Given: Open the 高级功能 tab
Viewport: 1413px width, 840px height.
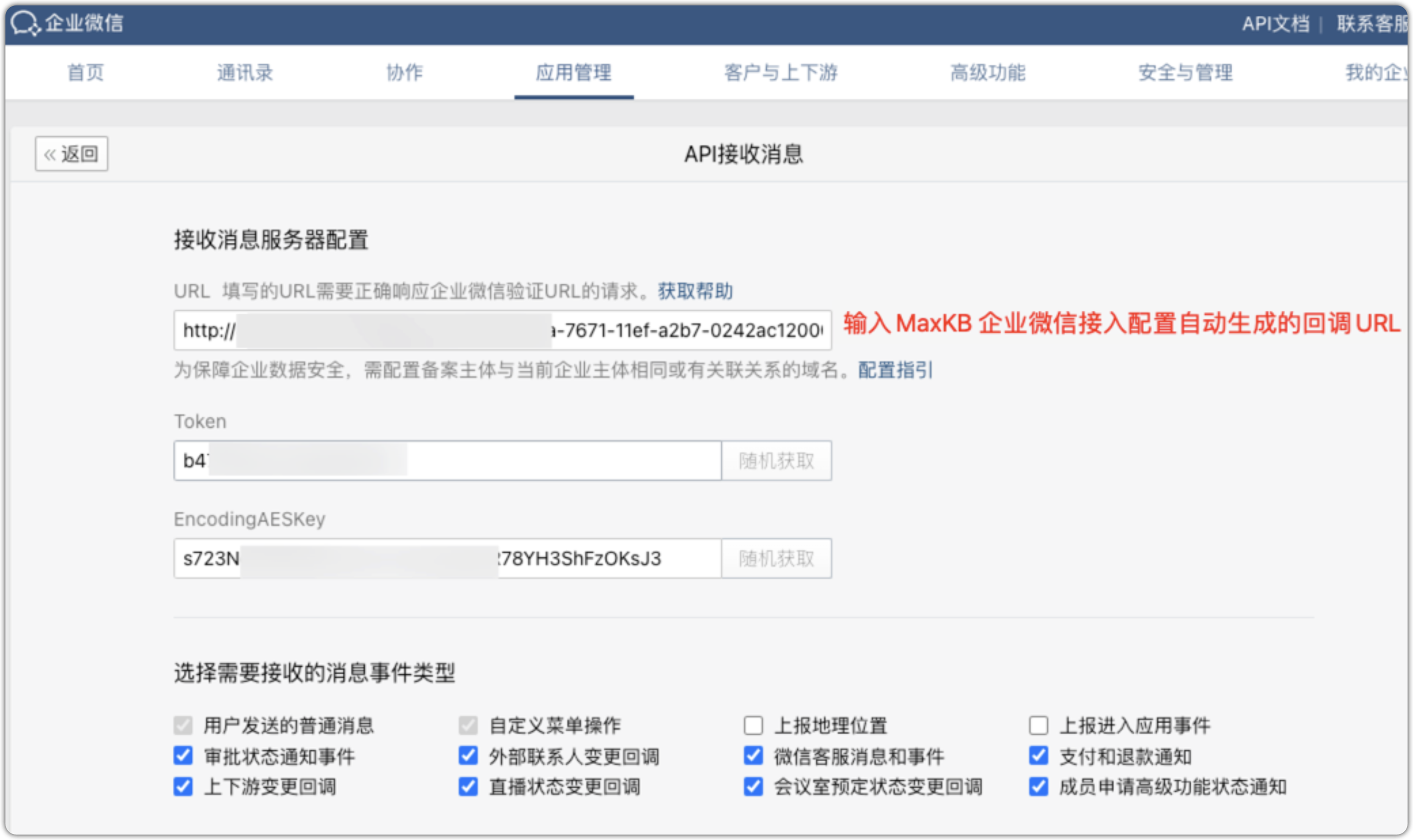Looking at the screenshot, I should [987, 72].
